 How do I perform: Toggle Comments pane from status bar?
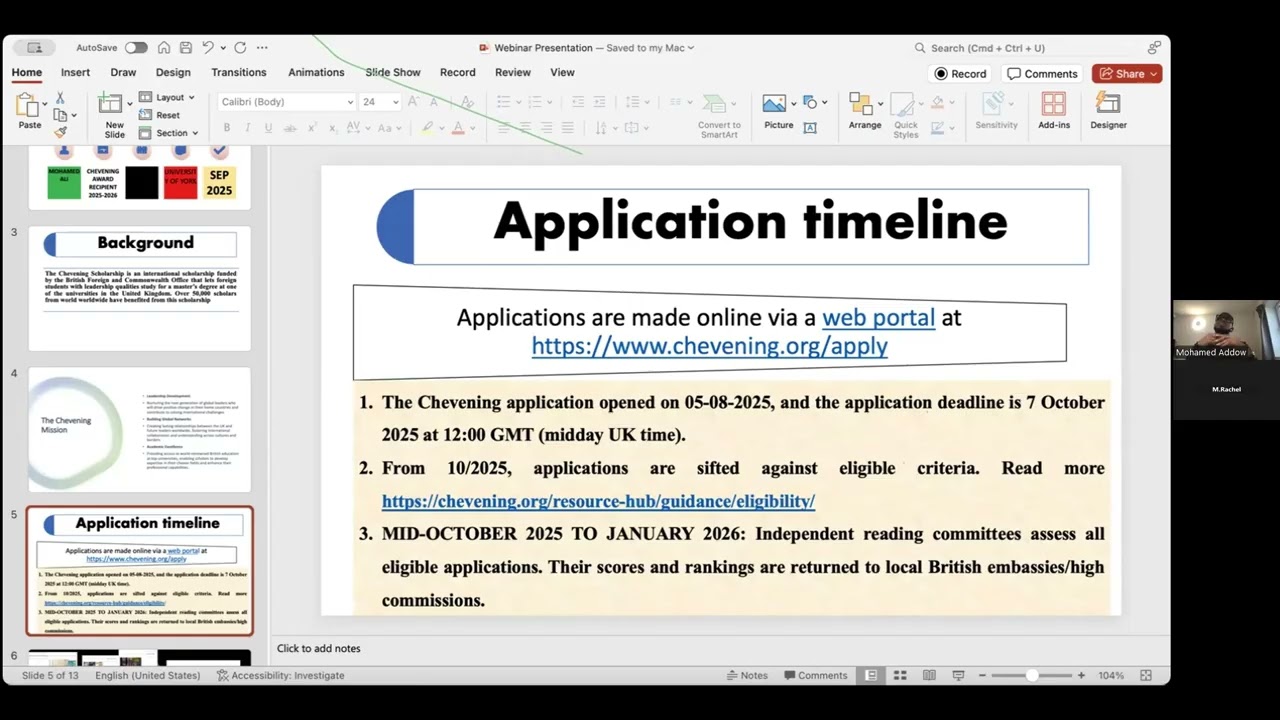tap(815, 675)
